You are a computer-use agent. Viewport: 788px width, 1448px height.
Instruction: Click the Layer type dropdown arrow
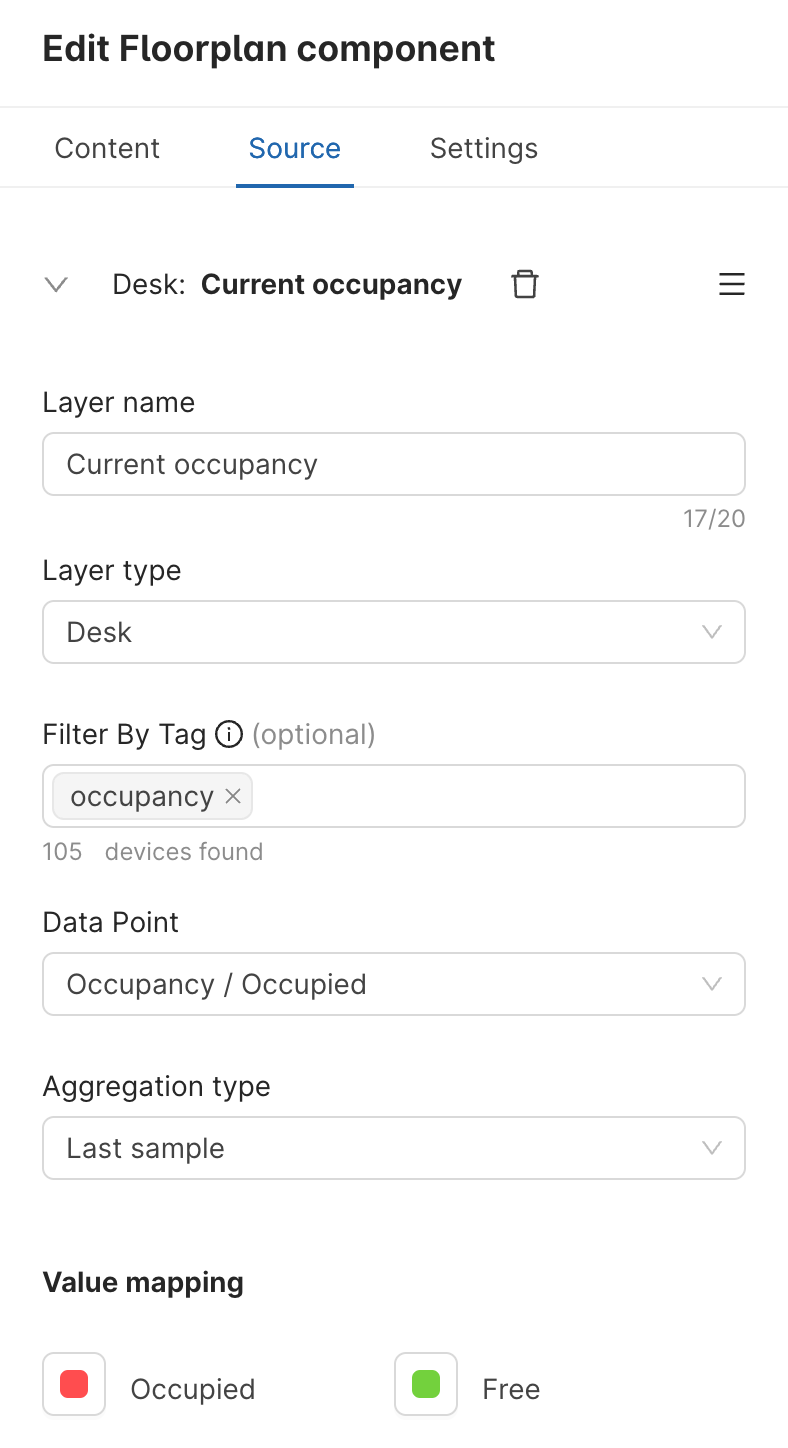(x=712, y=632)
